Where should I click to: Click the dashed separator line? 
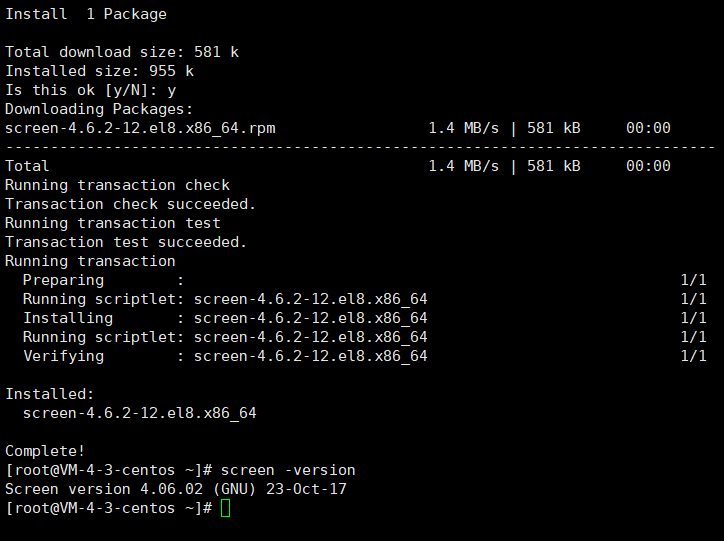coord(360,147)
